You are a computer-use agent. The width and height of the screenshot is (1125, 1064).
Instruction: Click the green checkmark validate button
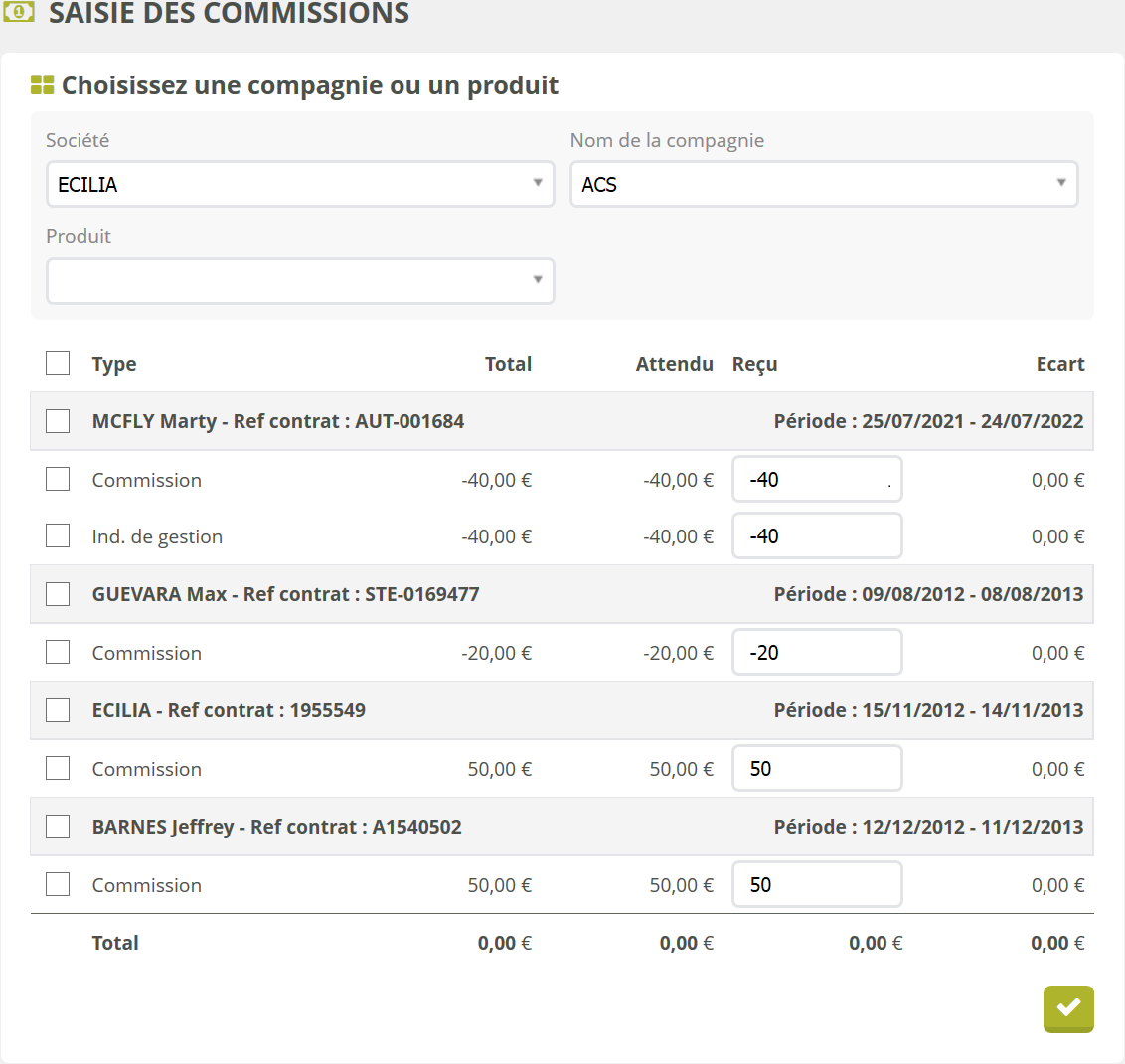[1068, 1008]
